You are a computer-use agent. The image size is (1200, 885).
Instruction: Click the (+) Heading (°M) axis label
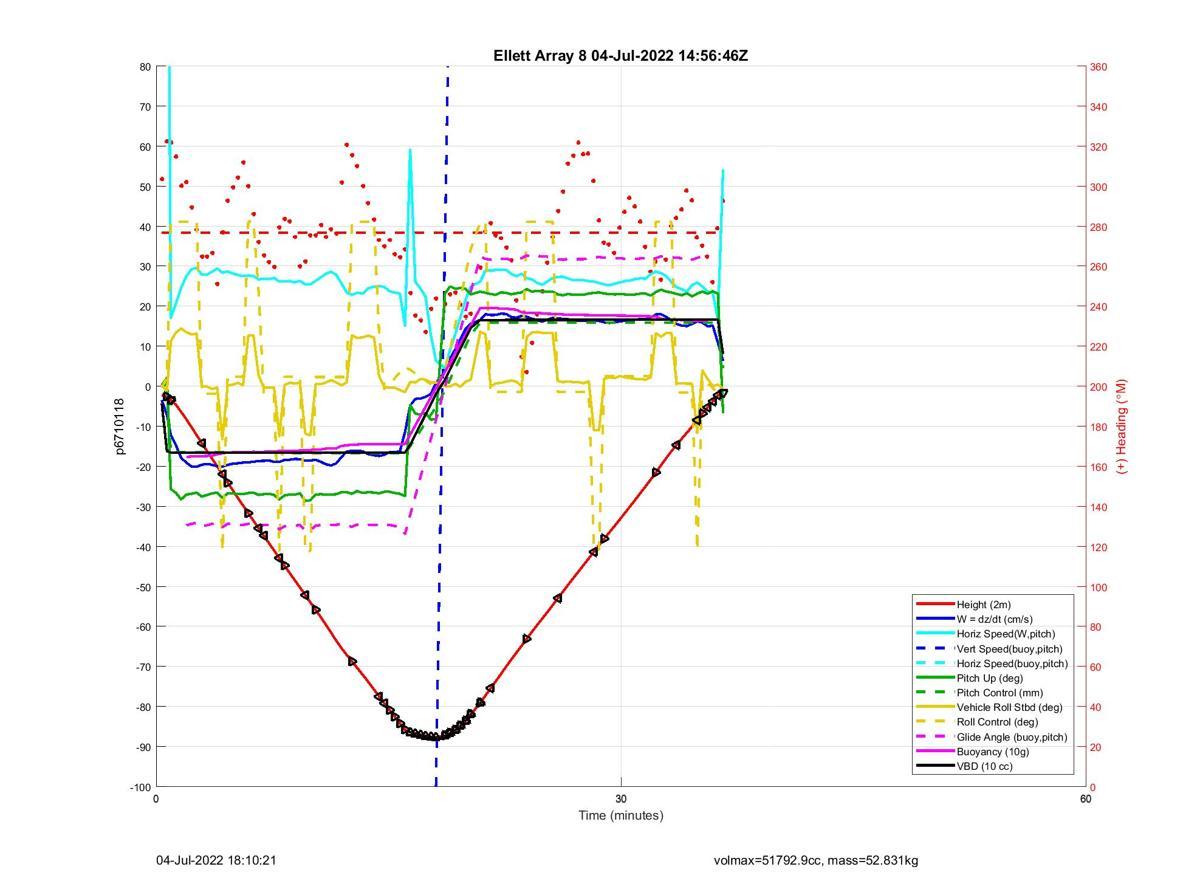point(1121,426)
